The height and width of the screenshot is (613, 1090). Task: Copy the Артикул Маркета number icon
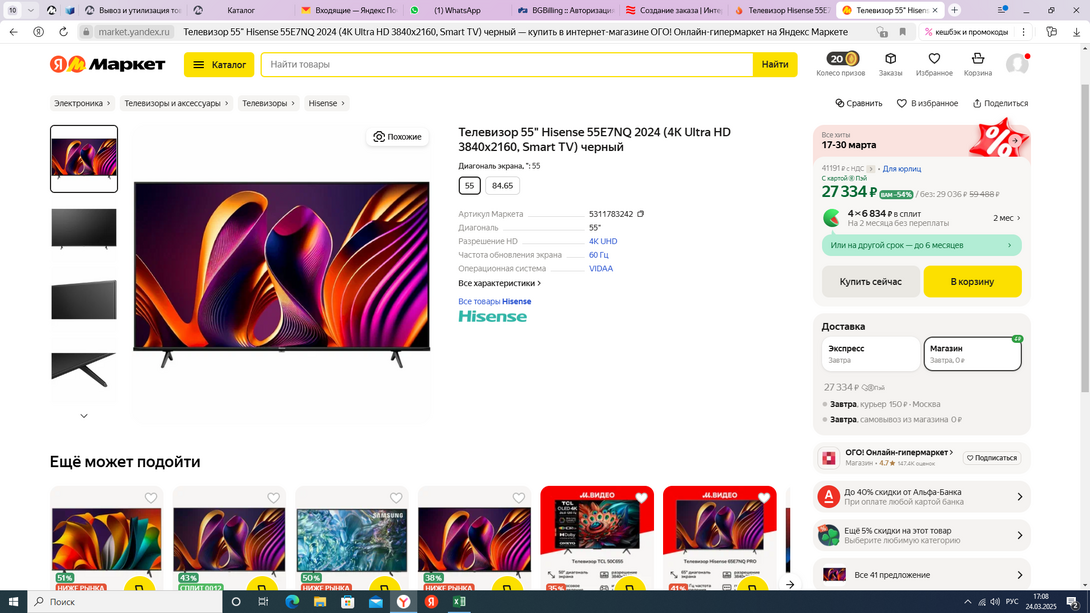[640, 214]
